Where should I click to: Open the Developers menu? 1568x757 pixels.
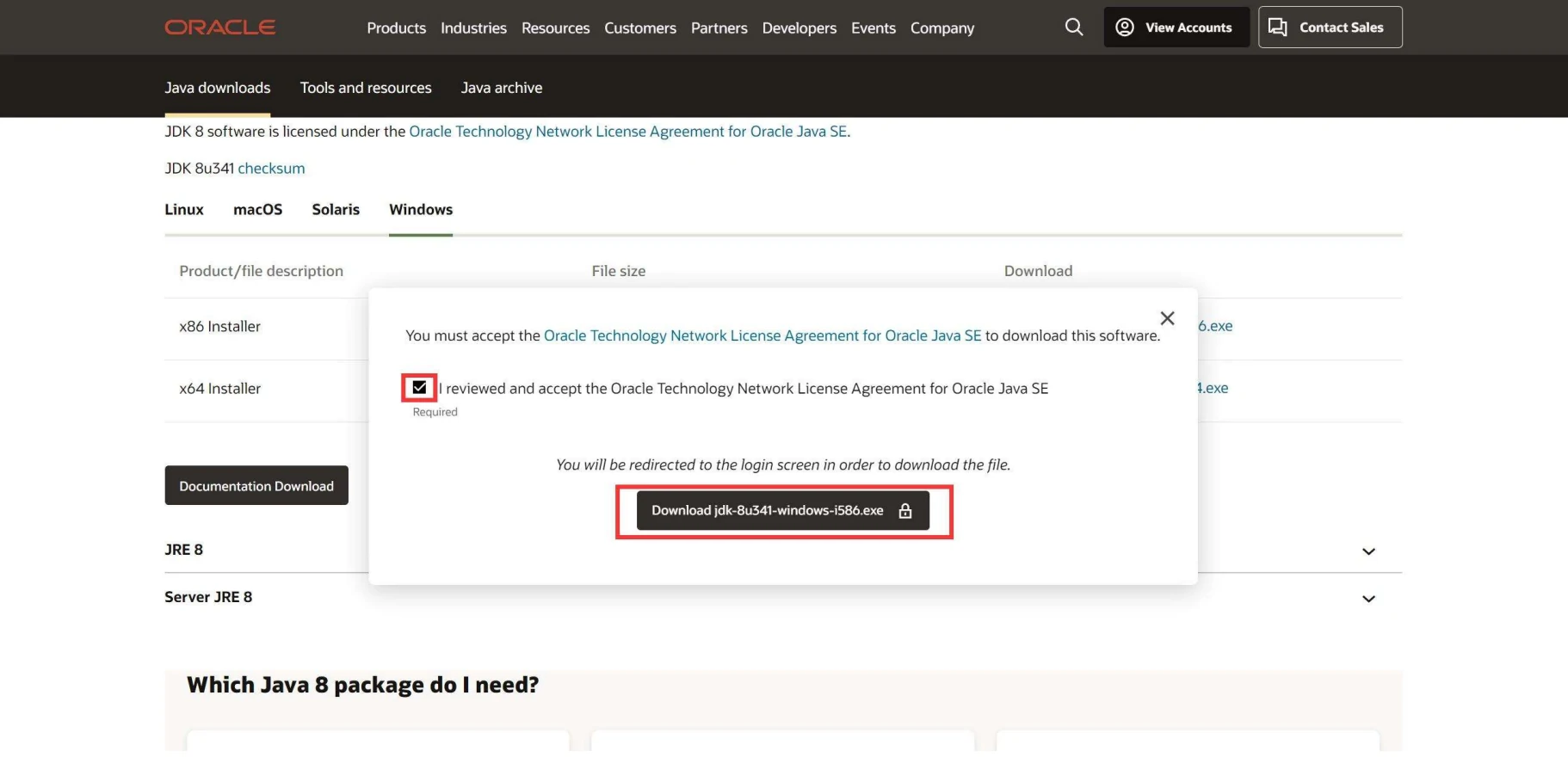[799, 28]
